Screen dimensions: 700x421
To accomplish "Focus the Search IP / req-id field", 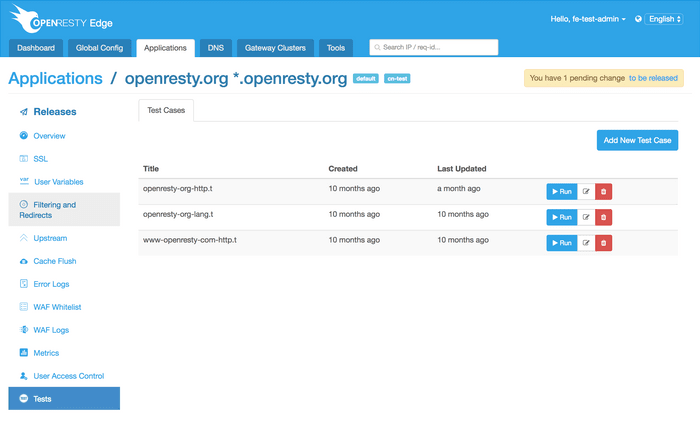I will (x=433, y=47).
